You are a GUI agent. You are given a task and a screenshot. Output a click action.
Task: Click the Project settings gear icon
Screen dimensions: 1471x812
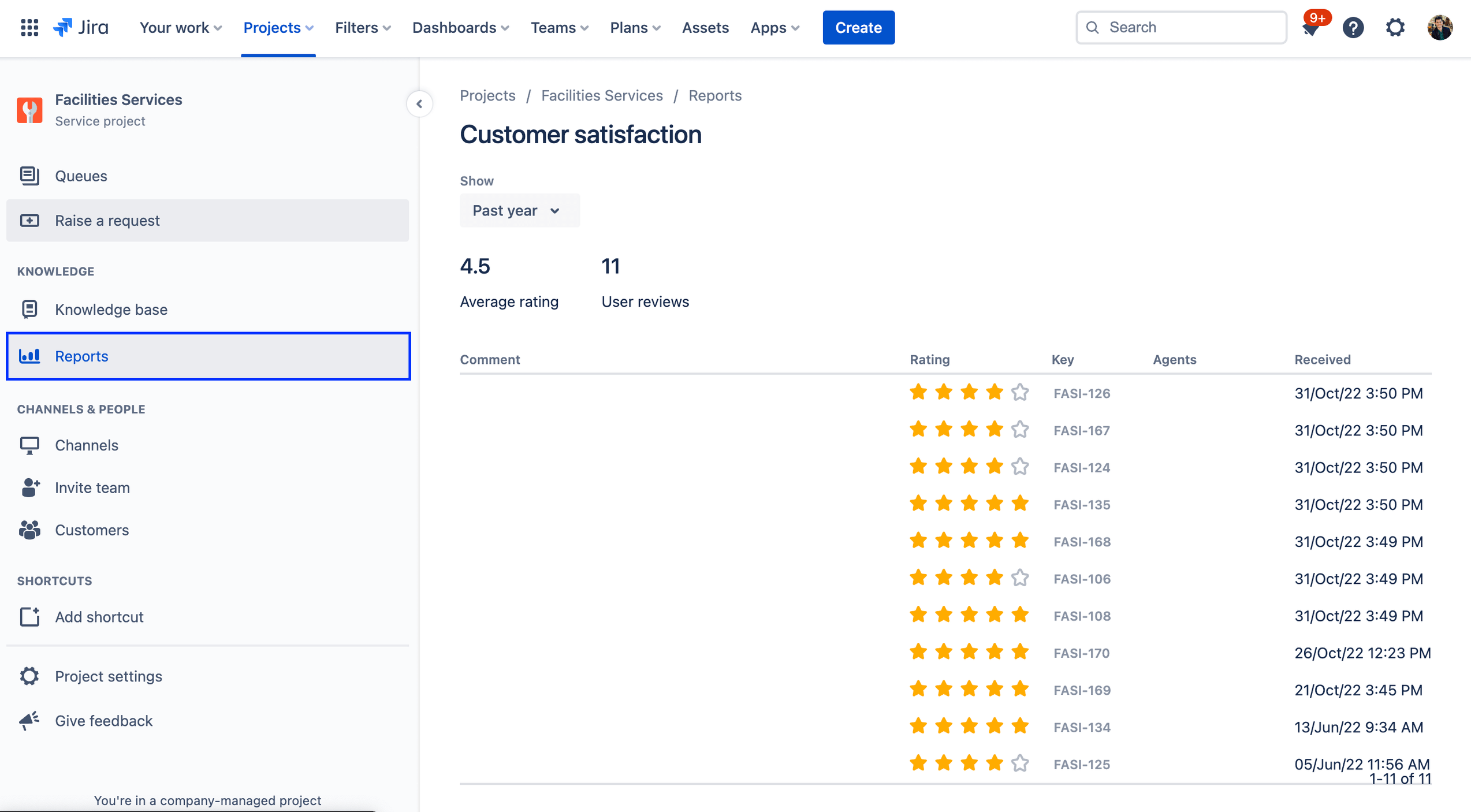pyautogui.click(x=29, y=676)
